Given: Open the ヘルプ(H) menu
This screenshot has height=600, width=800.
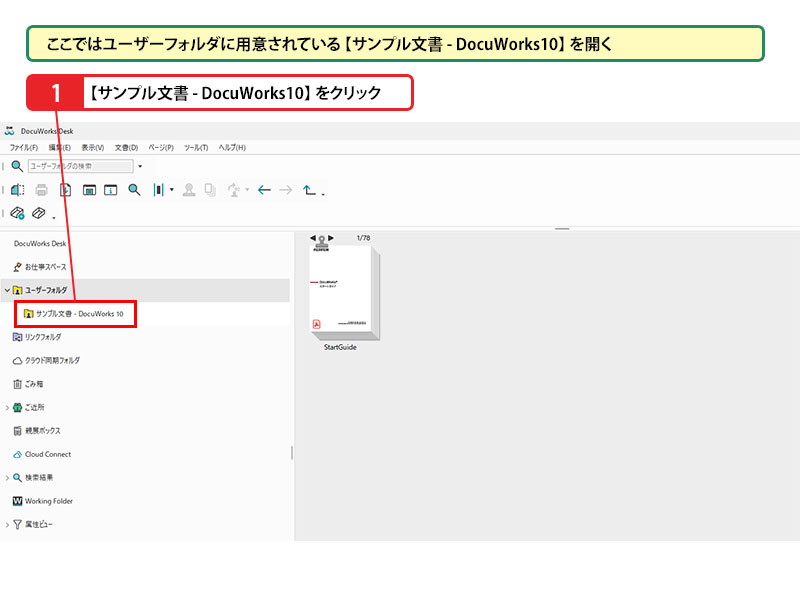Looking at the screenshot, I should [x=232, y=147].
